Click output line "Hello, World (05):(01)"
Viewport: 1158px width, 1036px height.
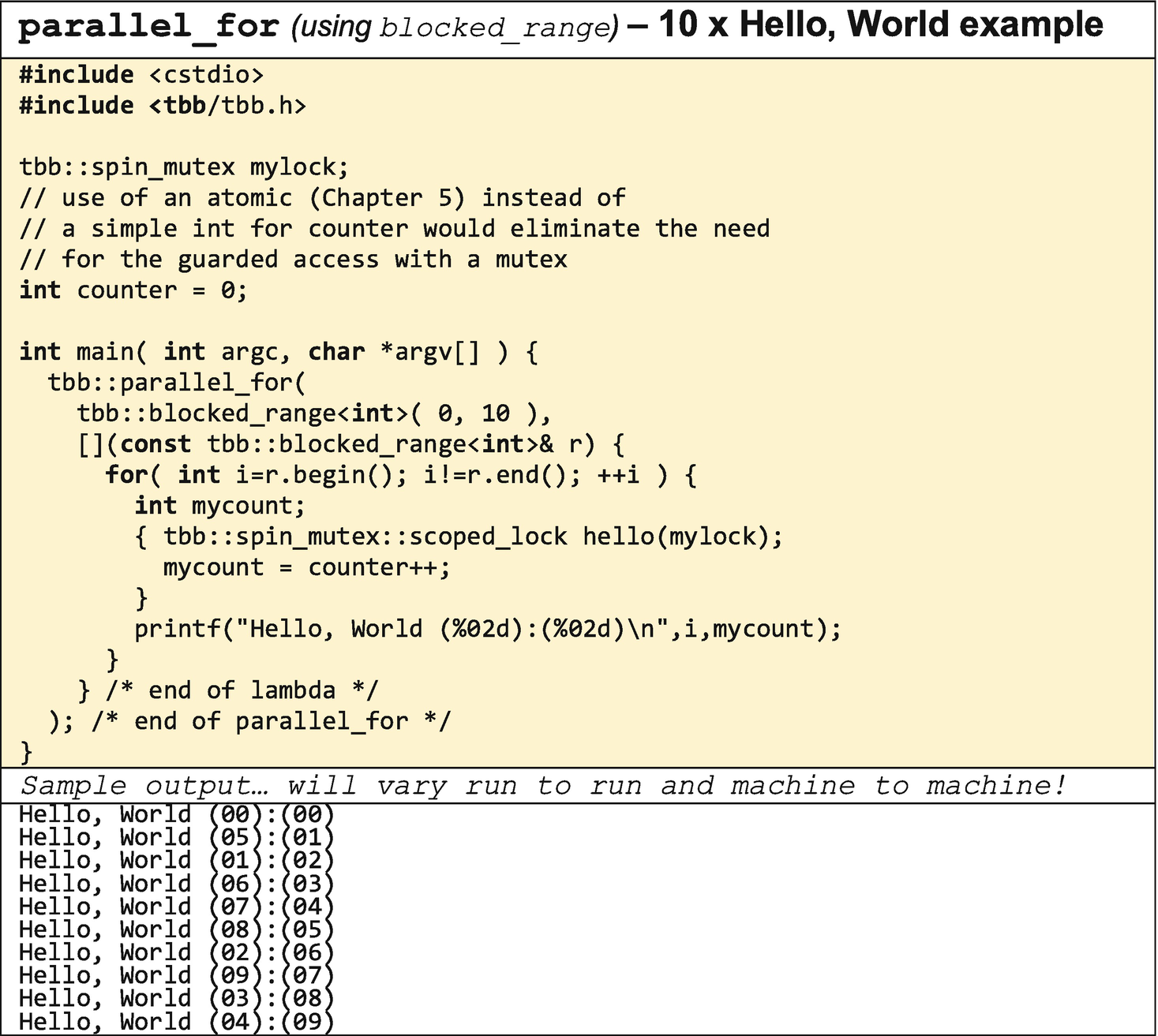176,838
